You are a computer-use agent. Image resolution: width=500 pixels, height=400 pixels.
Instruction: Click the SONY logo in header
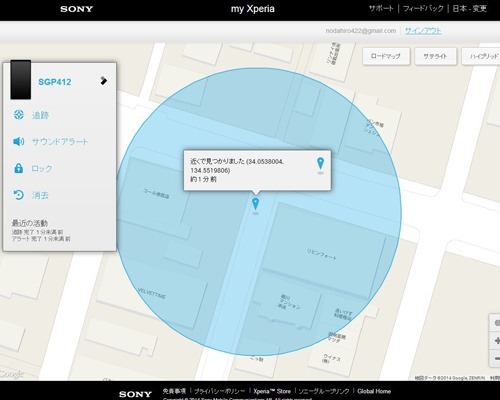pyautogui.click(x=77, y=9)
